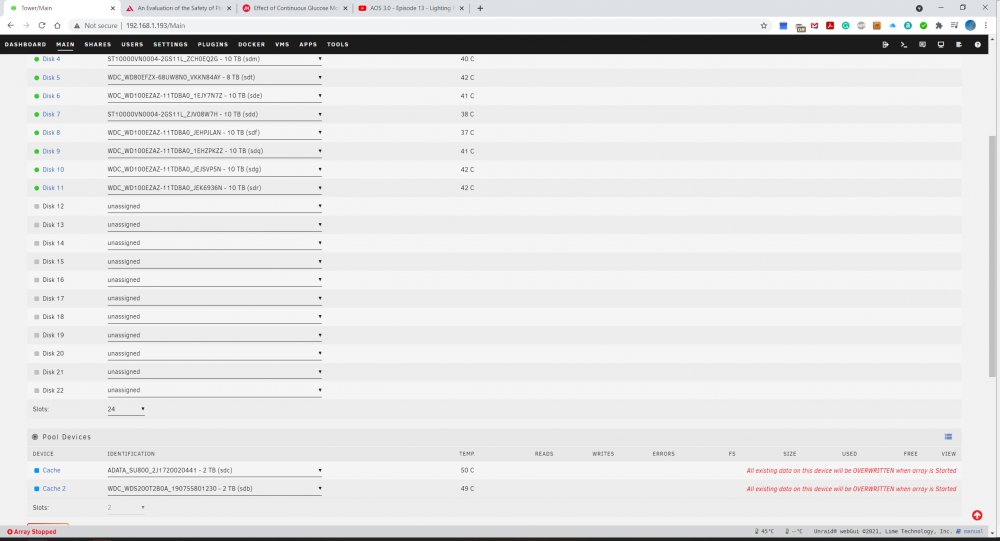Screen dimensions: 1000x541
Task: Open the VMs menu
Action: pyautogui.click(x=282, y=45)
